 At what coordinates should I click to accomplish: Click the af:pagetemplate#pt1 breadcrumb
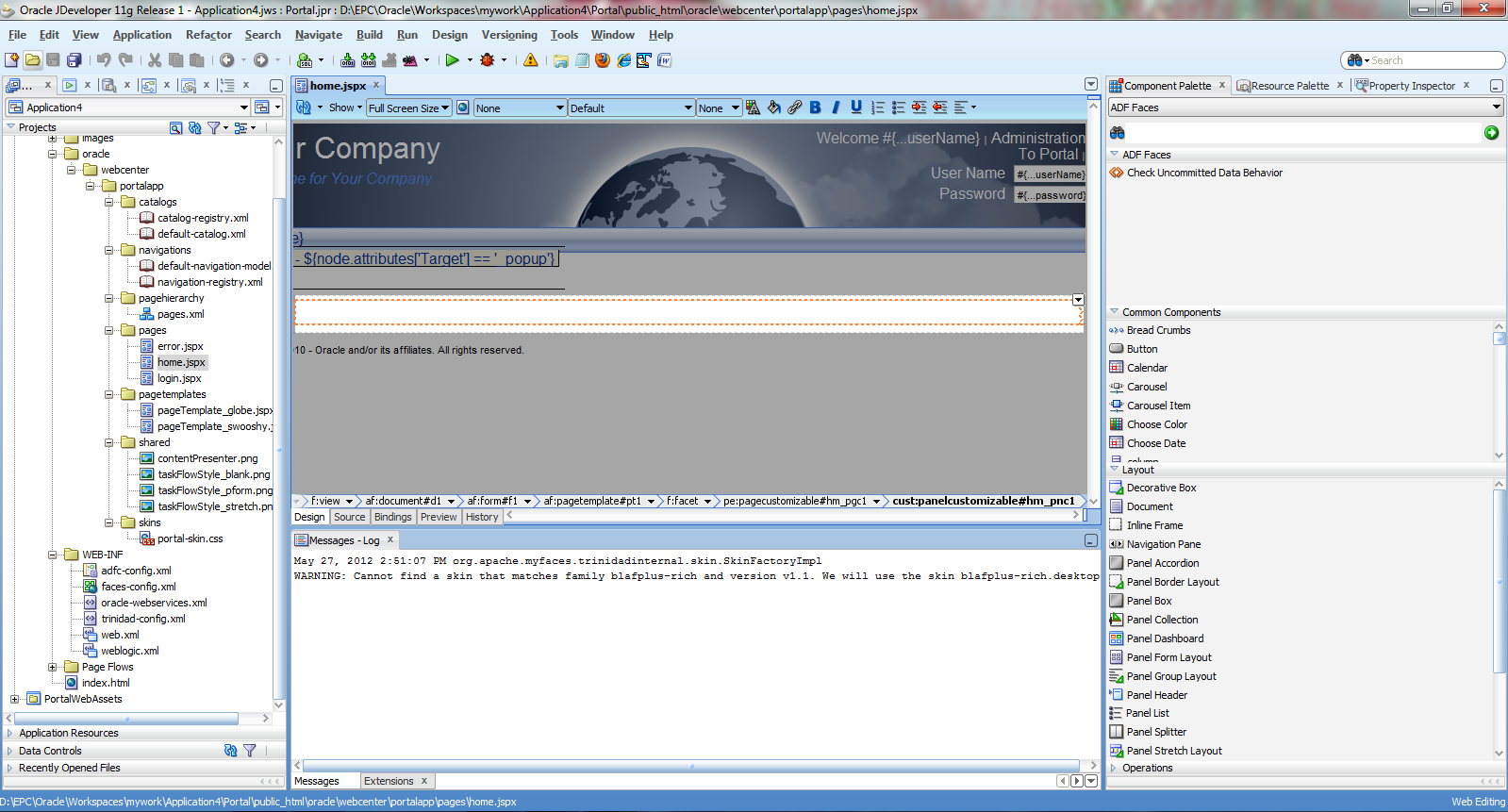click(592, 501)
